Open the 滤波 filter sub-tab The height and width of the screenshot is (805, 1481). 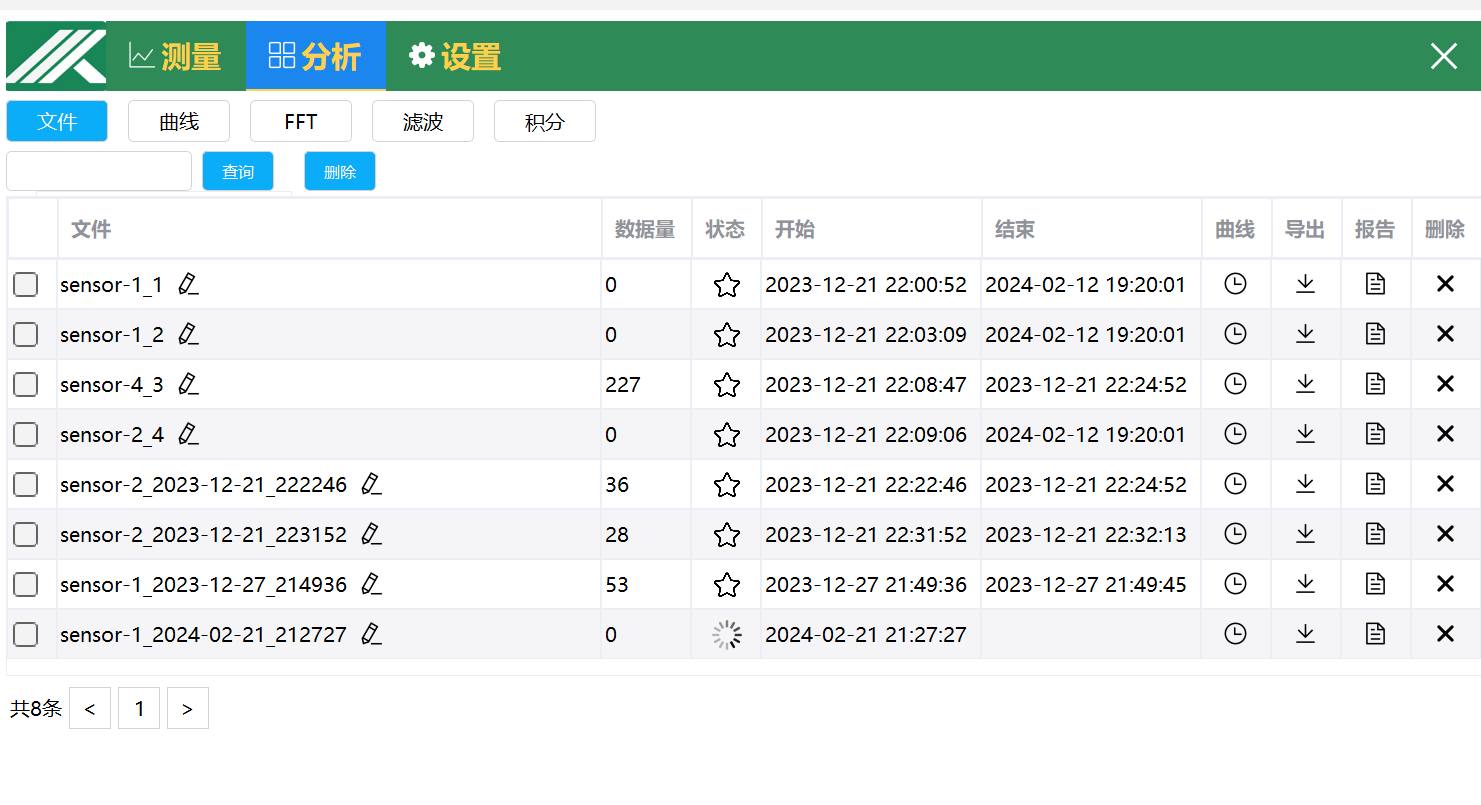423,121
